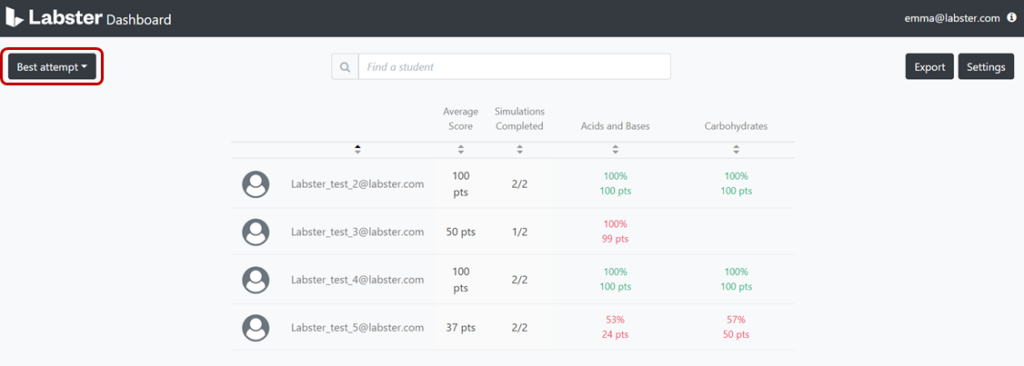Sort by Simulations Completed column arrows
This screenshot has height=366, width=1024.
[x=519, y=150]
